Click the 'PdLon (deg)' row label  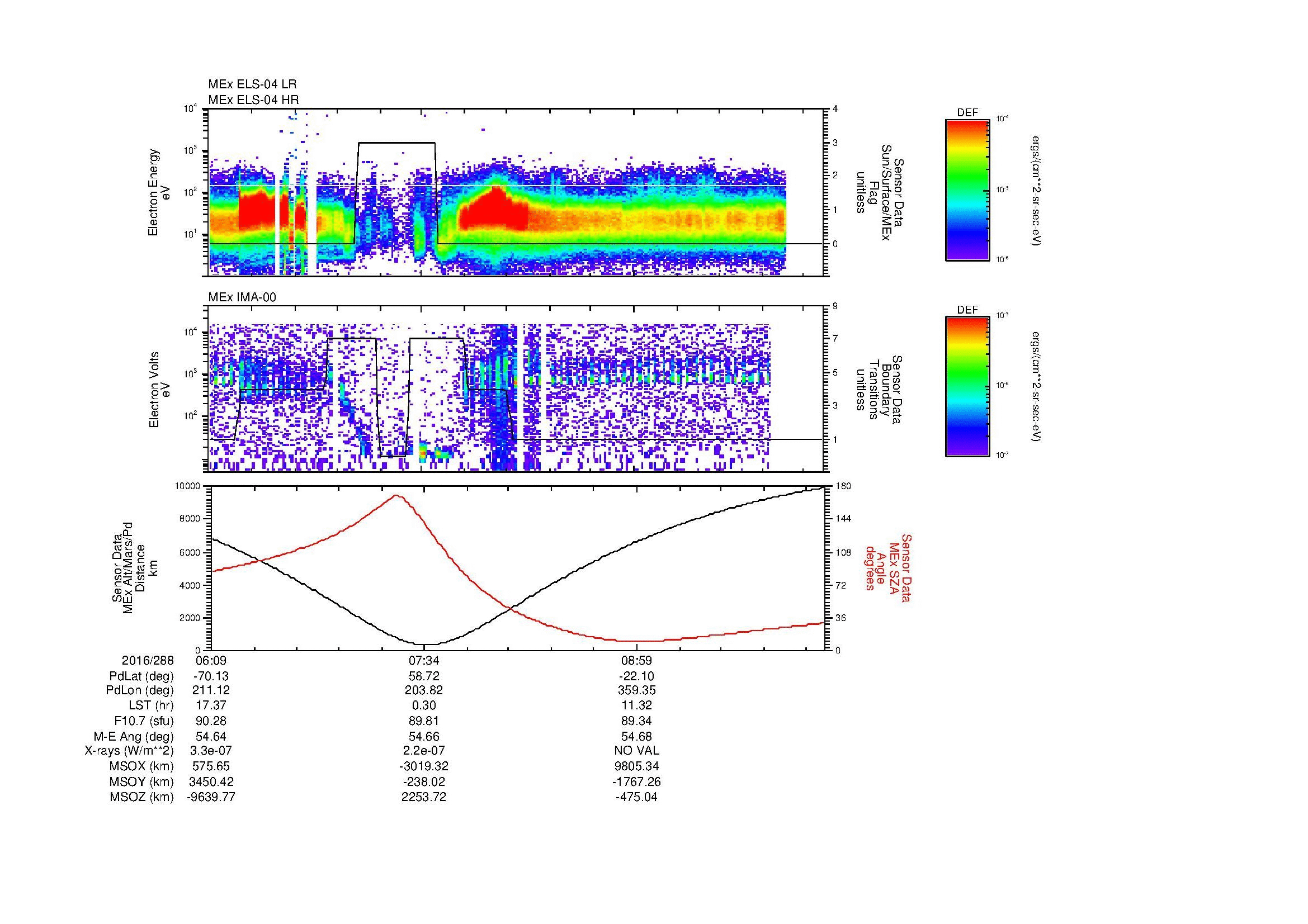(x=141, y=690)
